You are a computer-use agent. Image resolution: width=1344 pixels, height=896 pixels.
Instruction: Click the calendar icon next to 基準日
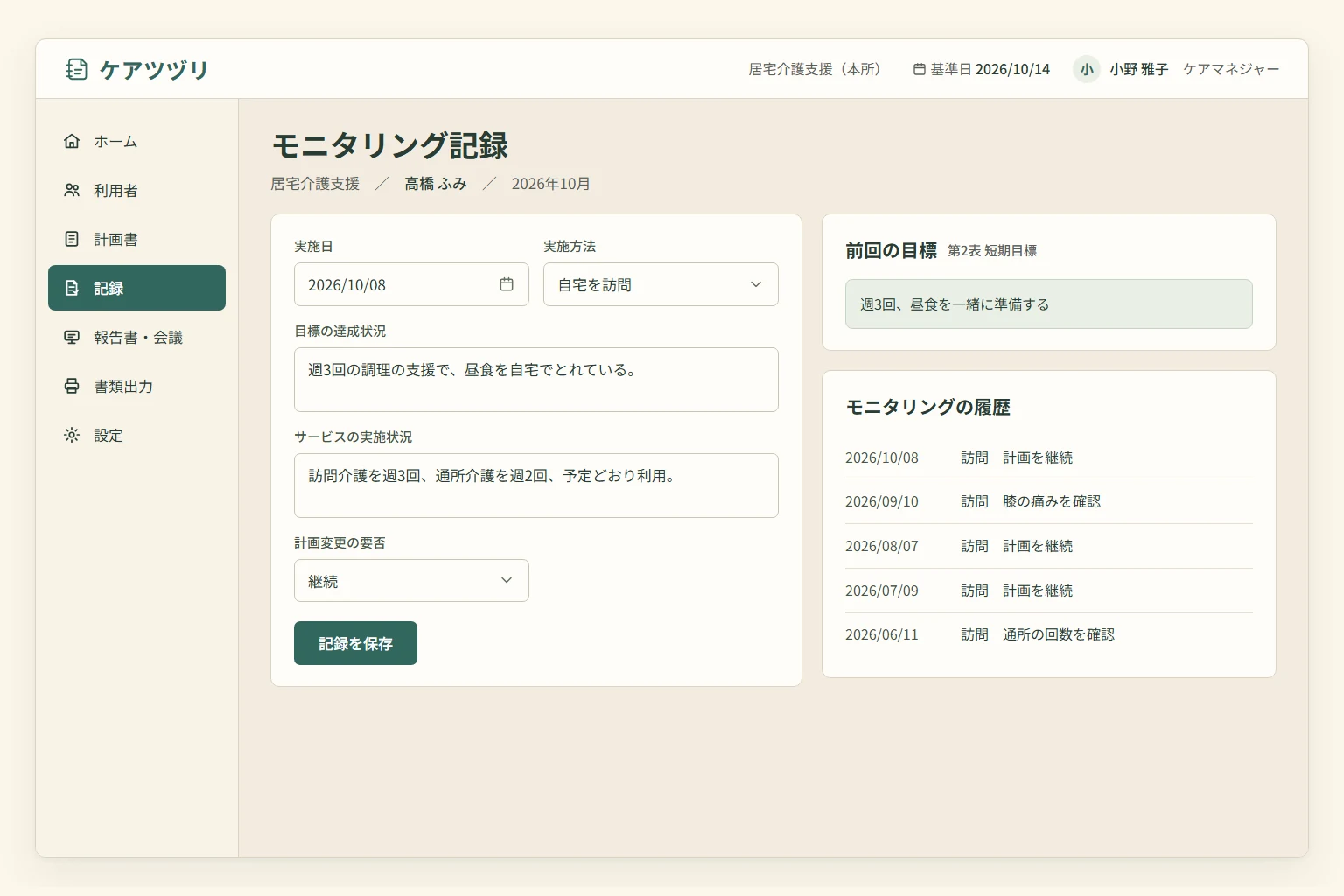click(x=920, y=69)
